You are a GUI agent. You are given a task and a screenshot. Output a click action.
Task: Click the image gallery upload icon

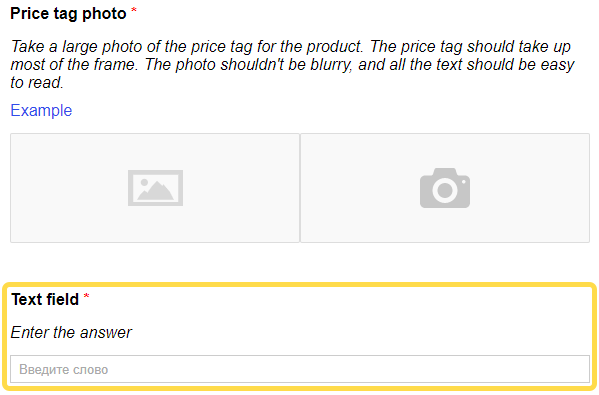155,188
